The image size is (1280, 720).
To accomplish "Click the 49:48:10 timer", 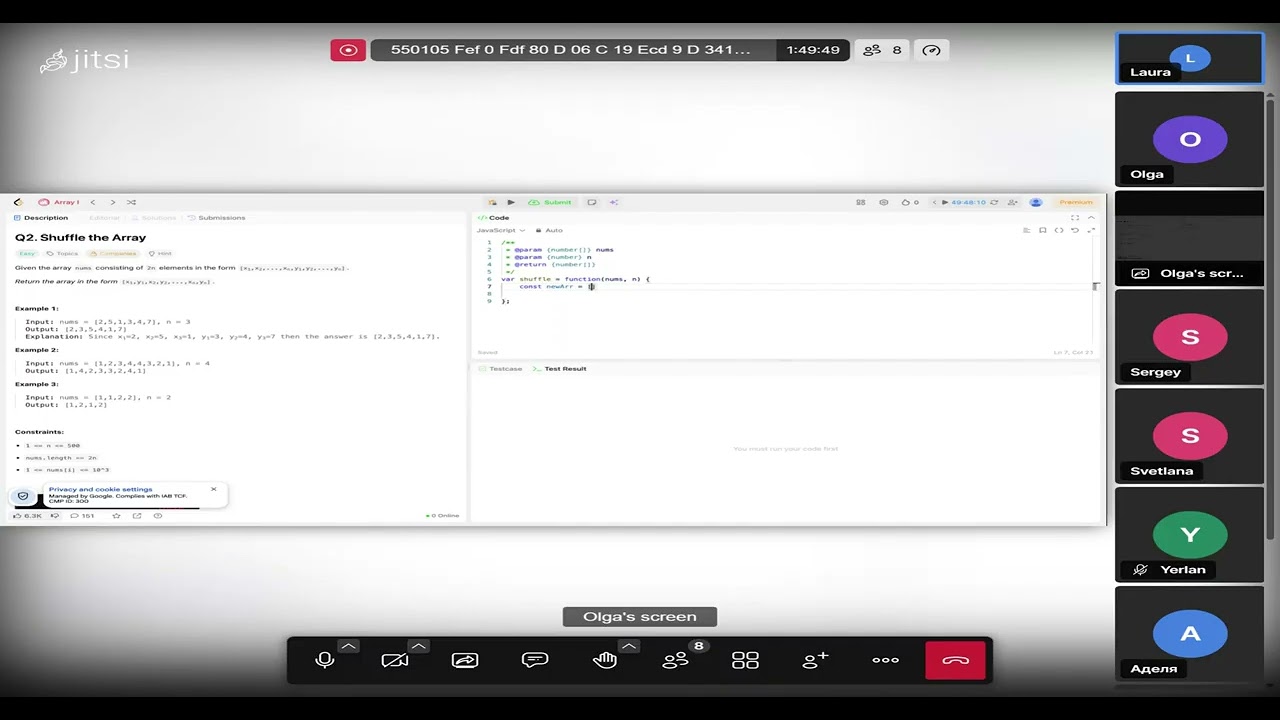I will tap(968, 202).
